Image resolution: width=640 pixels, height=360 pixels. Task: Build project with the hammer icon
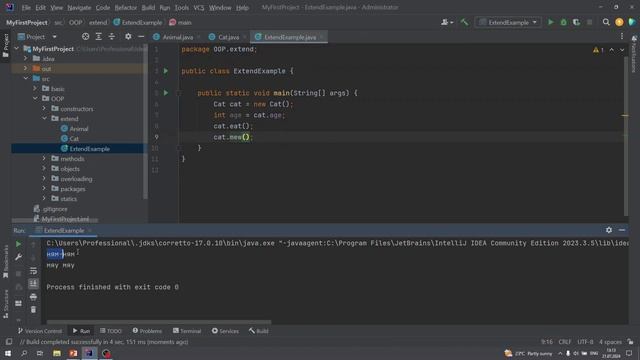464,22
